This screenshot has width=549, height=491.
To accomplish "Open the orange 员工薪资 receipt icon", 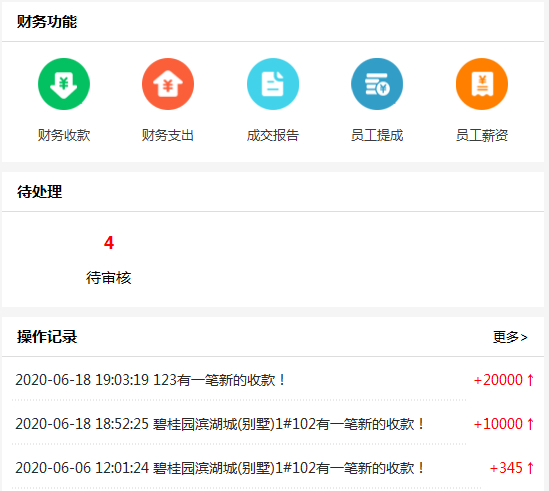I will (482, 84).
